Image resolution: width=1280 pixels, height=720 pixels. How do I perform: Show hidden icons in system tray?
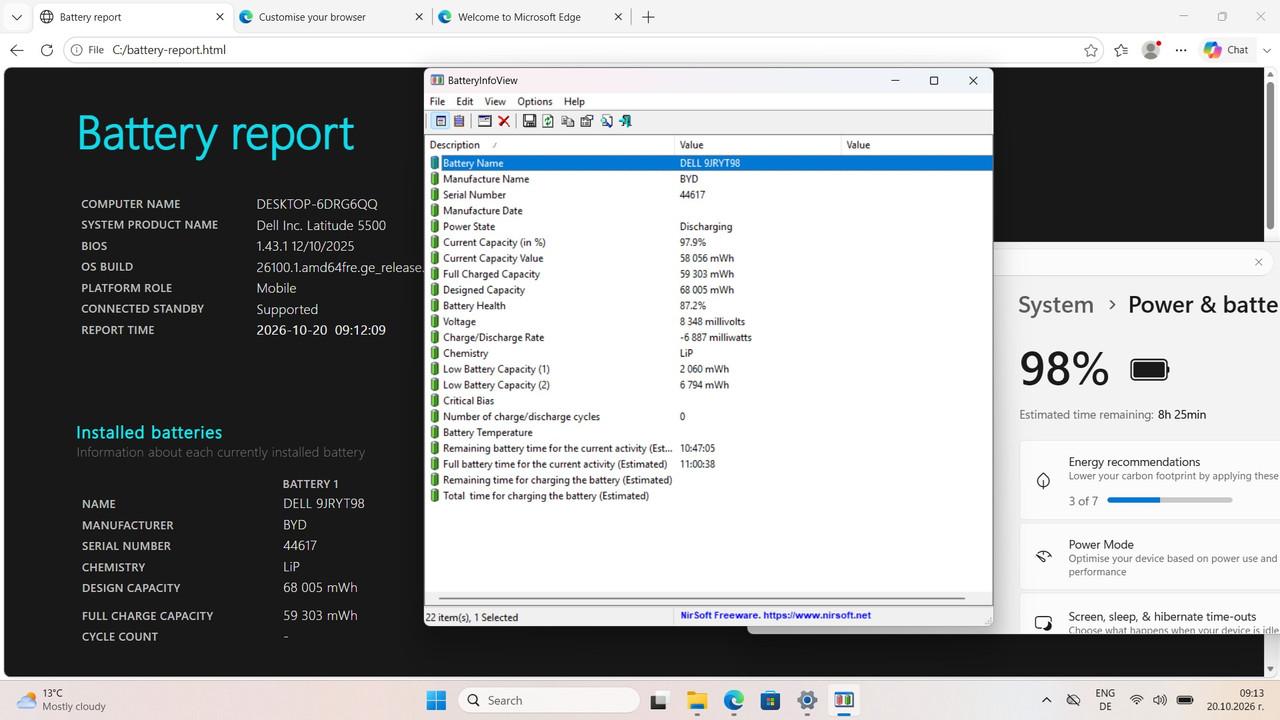1046,700
